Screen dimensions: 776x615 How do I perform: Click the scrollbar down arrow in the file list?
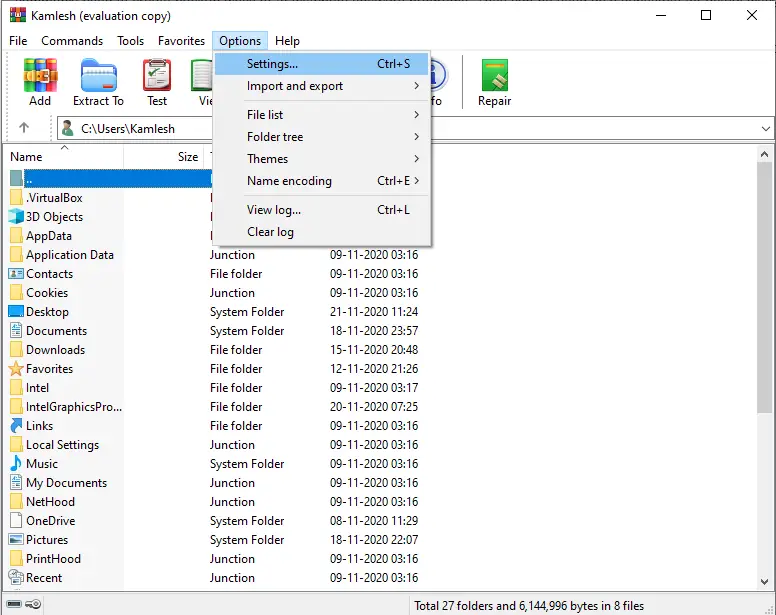coord(765,582)
